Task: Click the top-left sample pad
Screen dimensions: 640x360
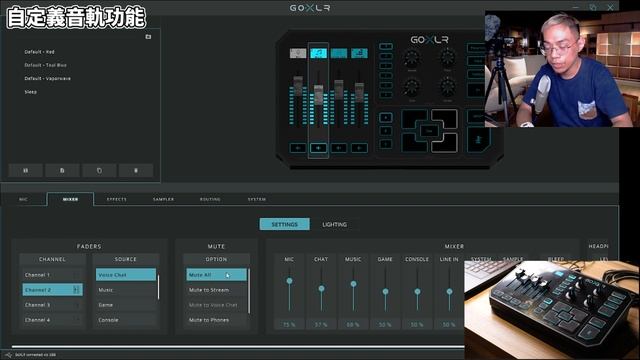Action: coord(414,119)
